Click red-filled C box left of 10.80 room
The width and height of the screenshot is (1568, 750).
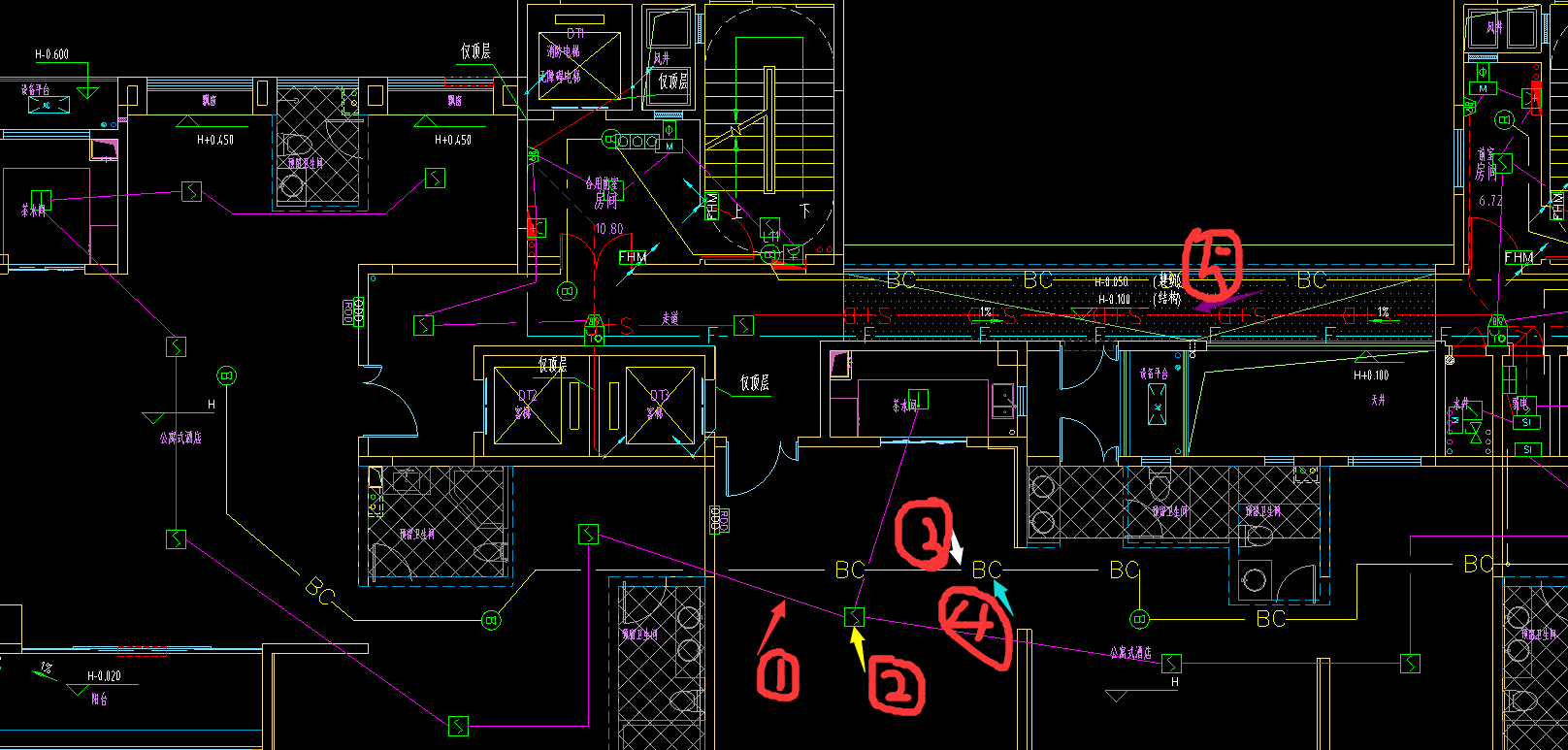[x=537, y=228]
